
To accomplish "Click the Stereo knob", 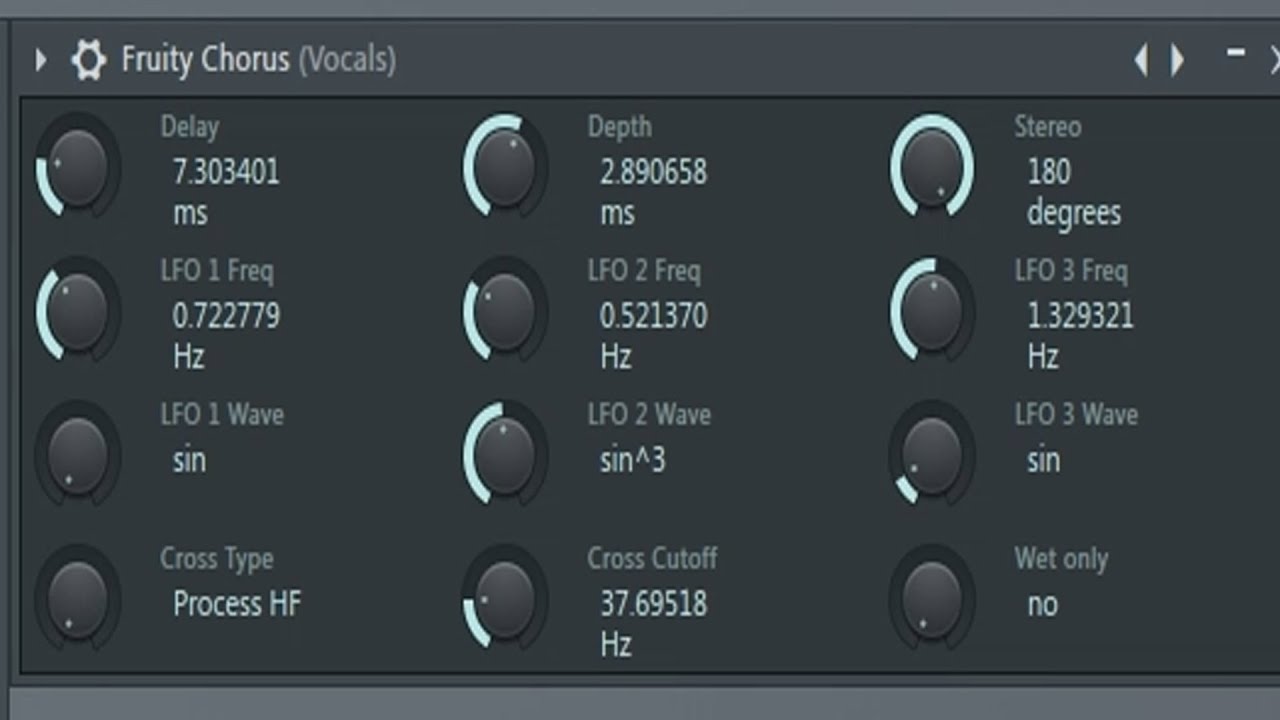I will pyautogui.click(x=932, y=166).
